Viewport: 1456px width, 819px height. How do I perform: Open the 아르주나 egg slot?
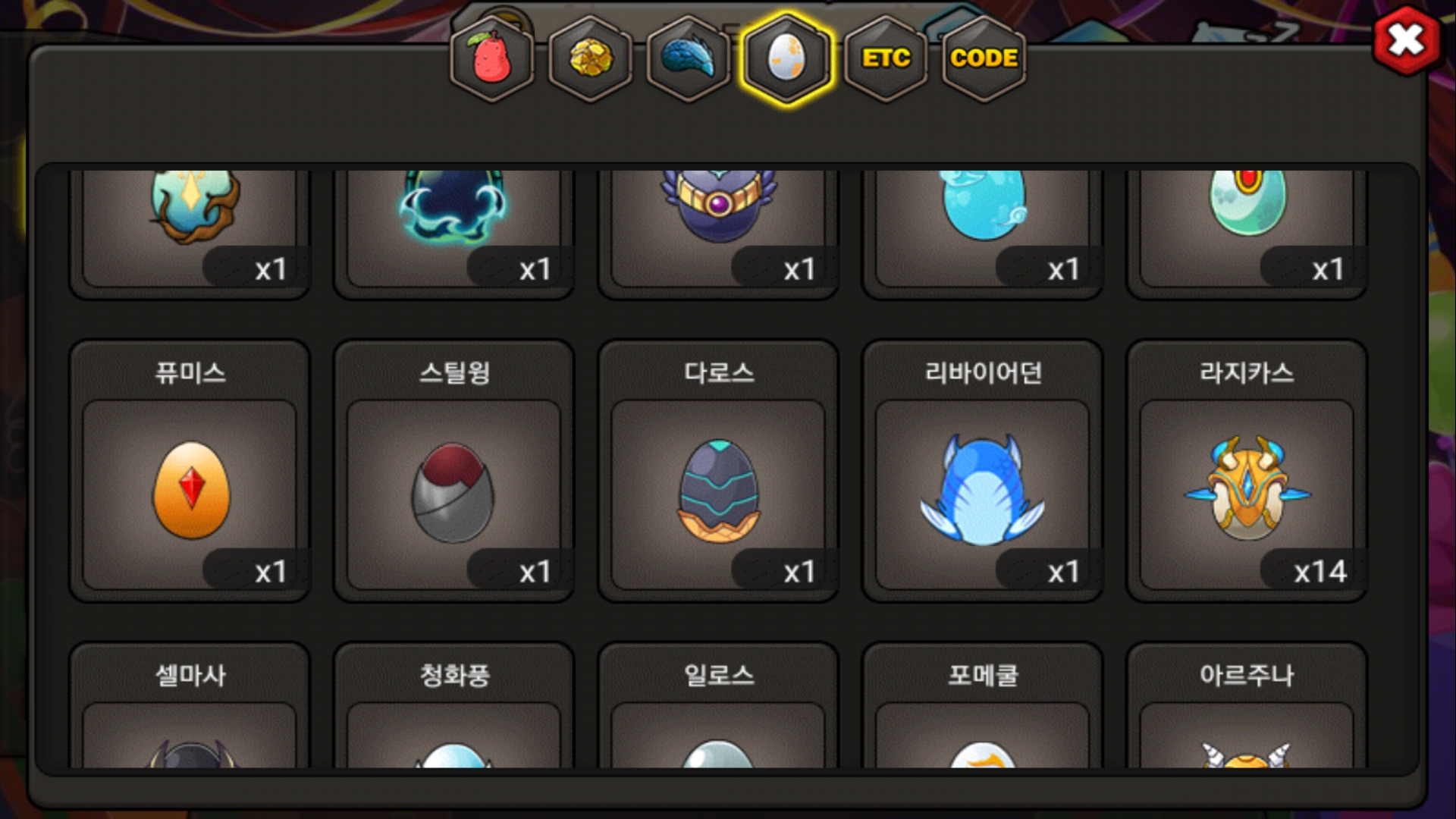coord(1247,705)
